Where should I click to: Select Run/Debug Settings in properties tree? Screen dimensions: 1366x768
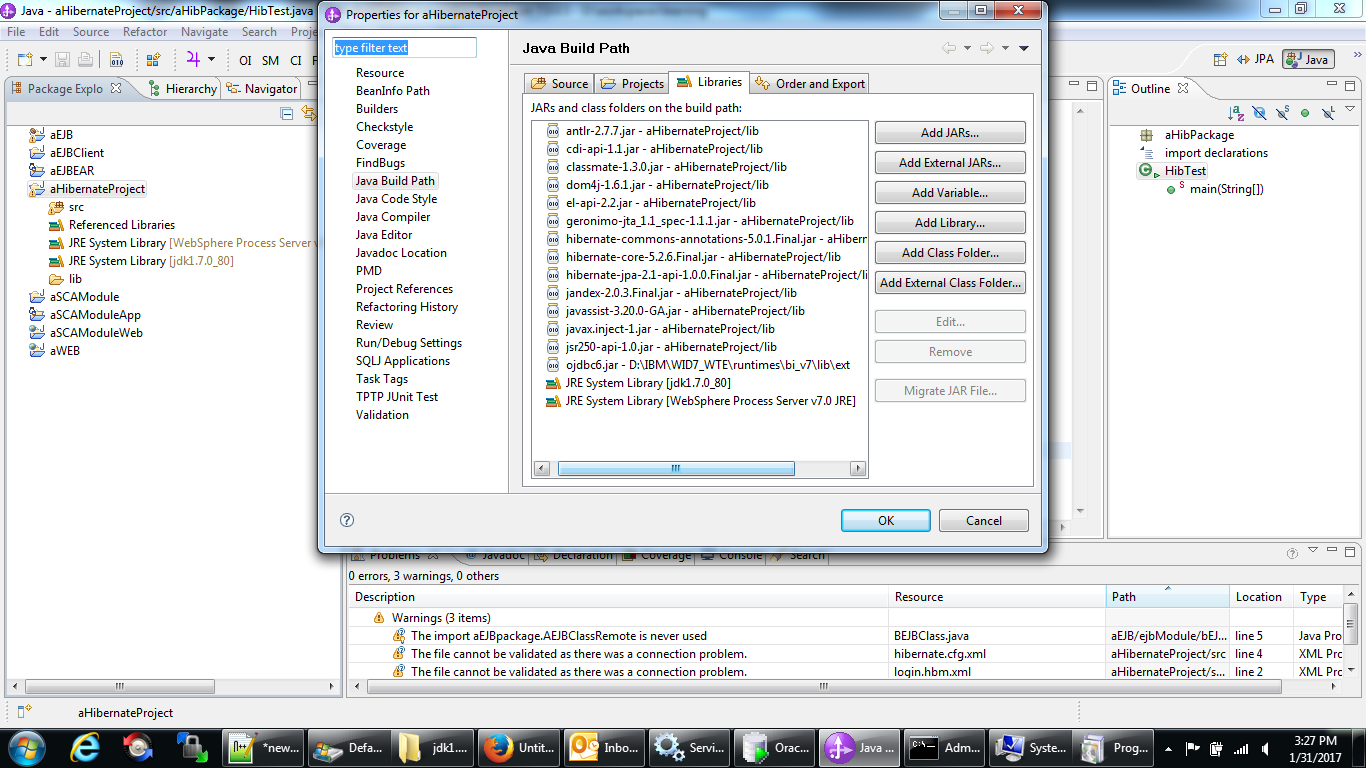409,343
